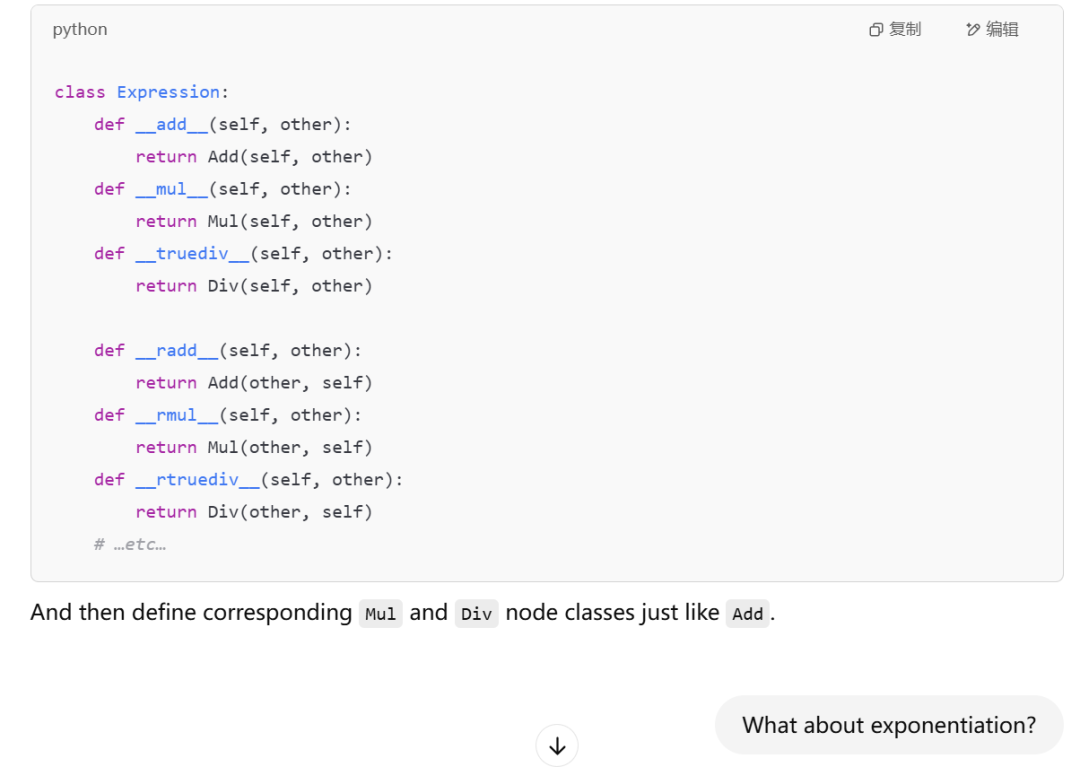Click the "return Div(other, self)" line

254,512
